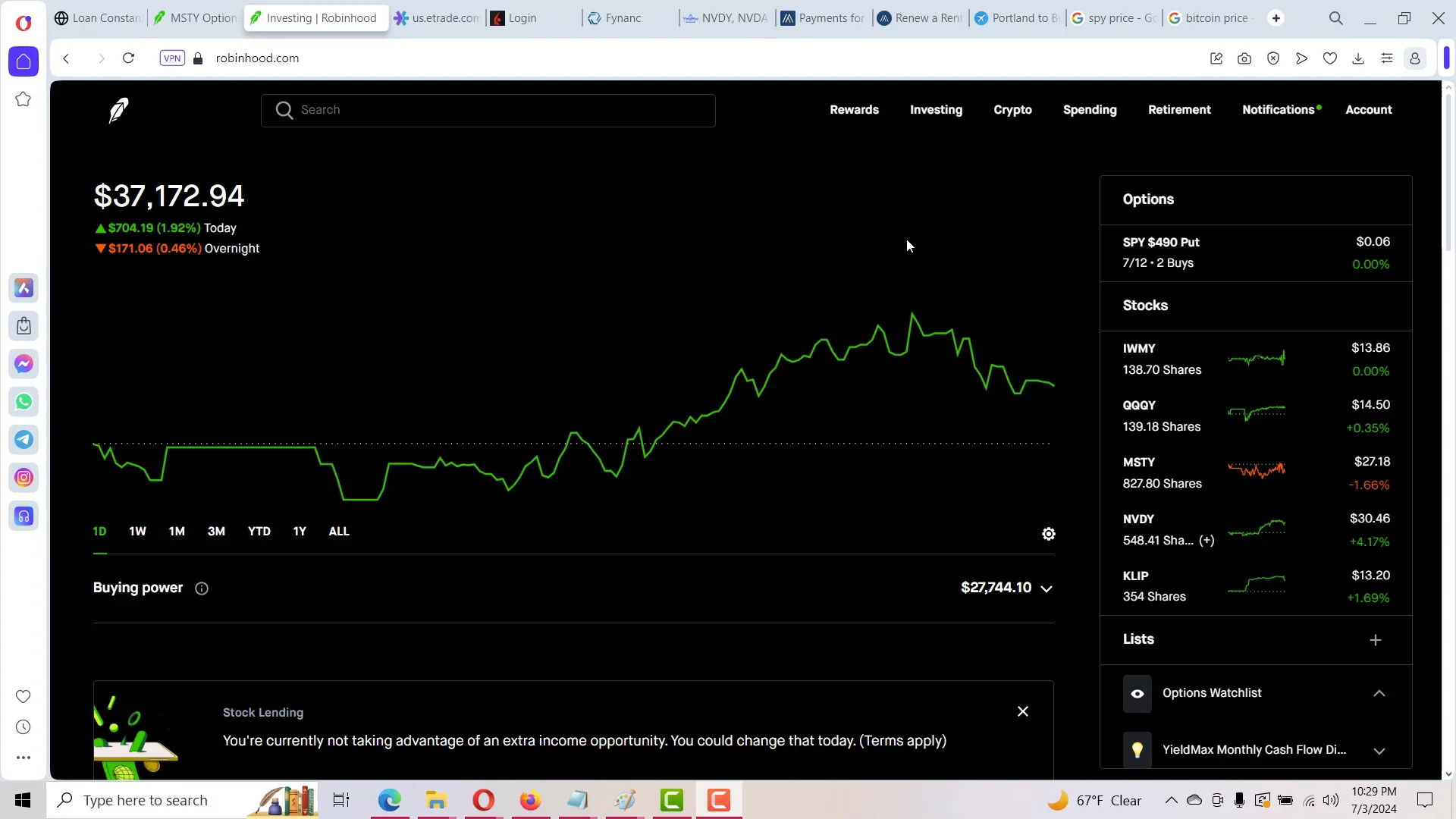1456x819 pixels.
Task: Open Instagram from the Opera sidebar
Action: tap(24, 477)
